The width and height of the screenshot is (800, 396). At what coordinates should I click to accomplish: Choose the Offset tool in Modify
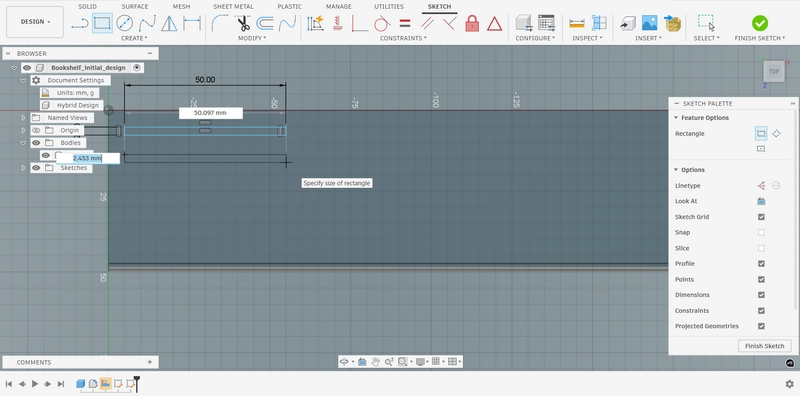coord(265,23)
